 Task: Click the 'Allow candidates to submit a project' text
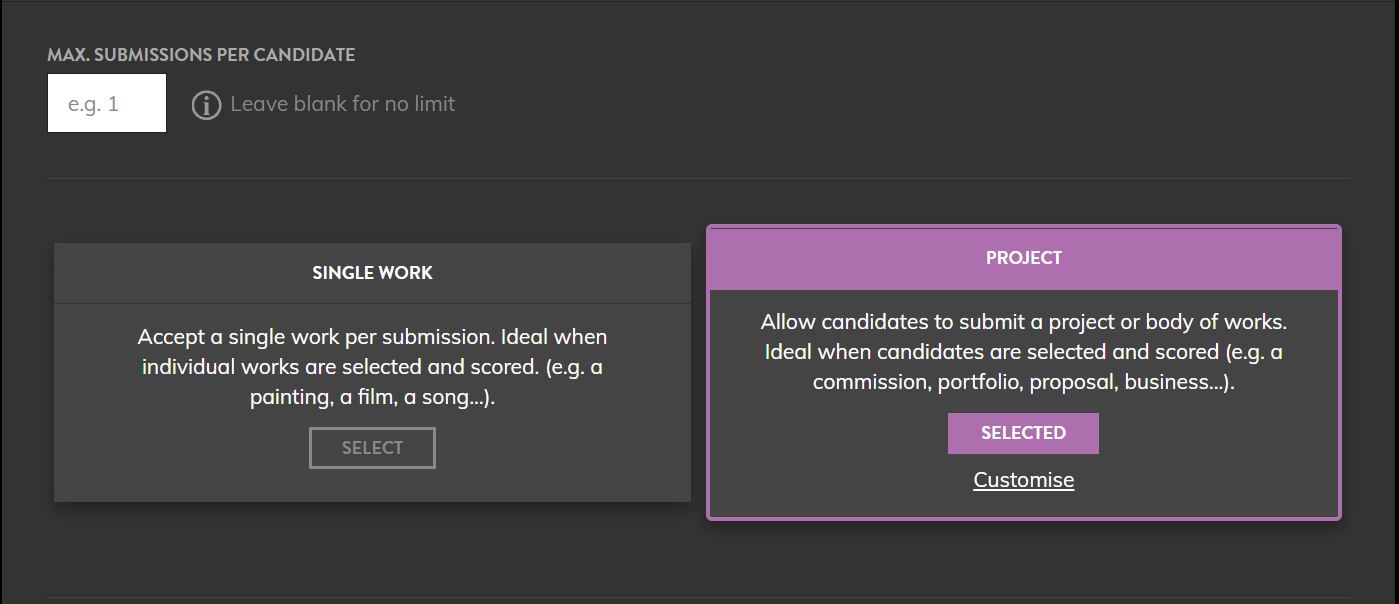click(x=951, y=322)
